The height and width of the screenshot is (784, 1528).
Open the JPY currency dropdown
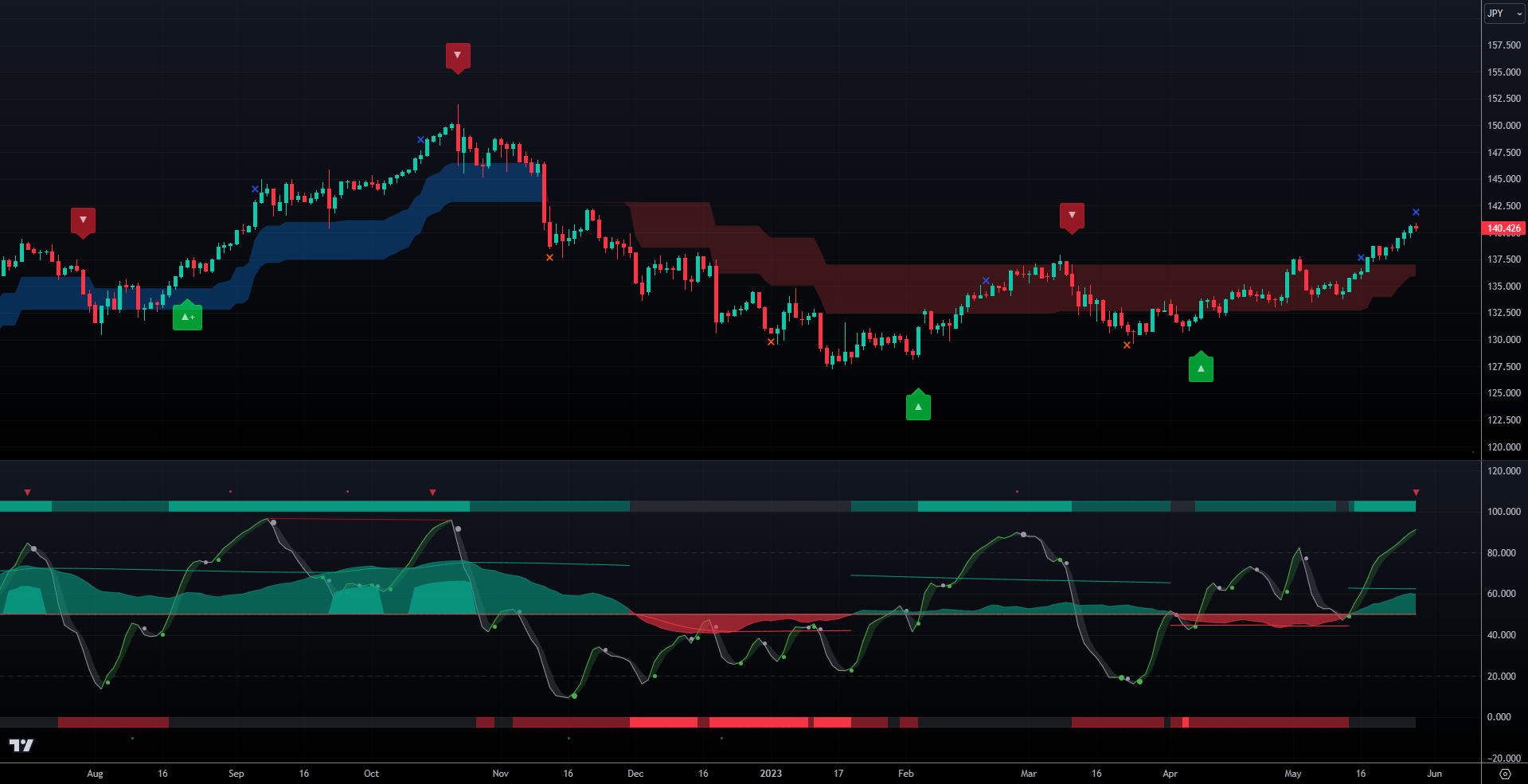(x=1504, y=14)
